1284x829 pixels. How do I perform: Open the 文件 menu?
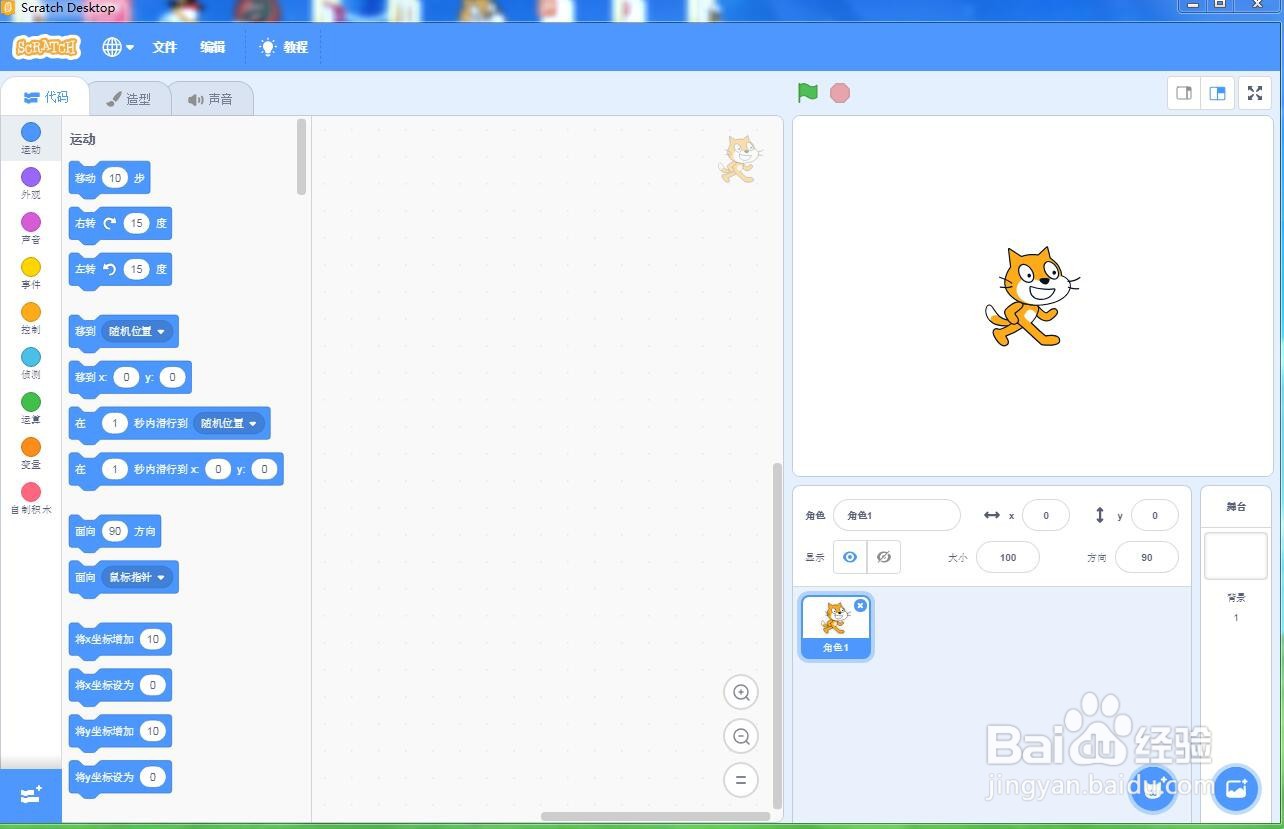tap(164, 47)
